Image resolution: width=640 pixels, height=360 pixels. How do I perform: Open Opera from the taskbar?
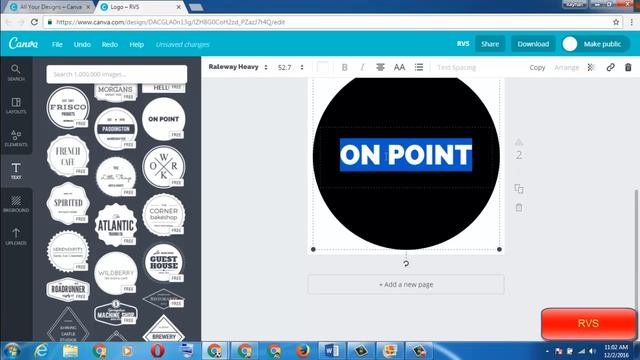(x=158, y=351)
